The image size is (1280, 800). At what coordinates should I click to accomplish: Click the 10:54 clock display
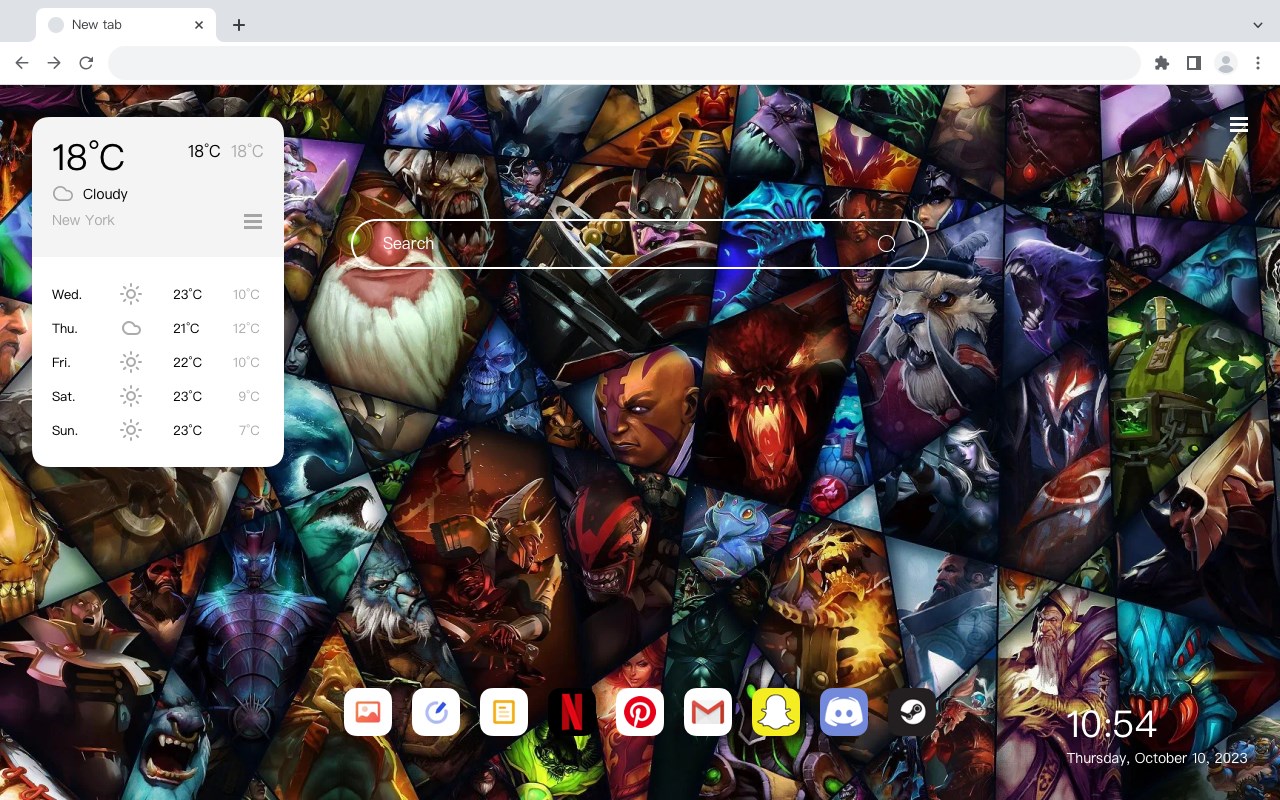click(1111, 724)
